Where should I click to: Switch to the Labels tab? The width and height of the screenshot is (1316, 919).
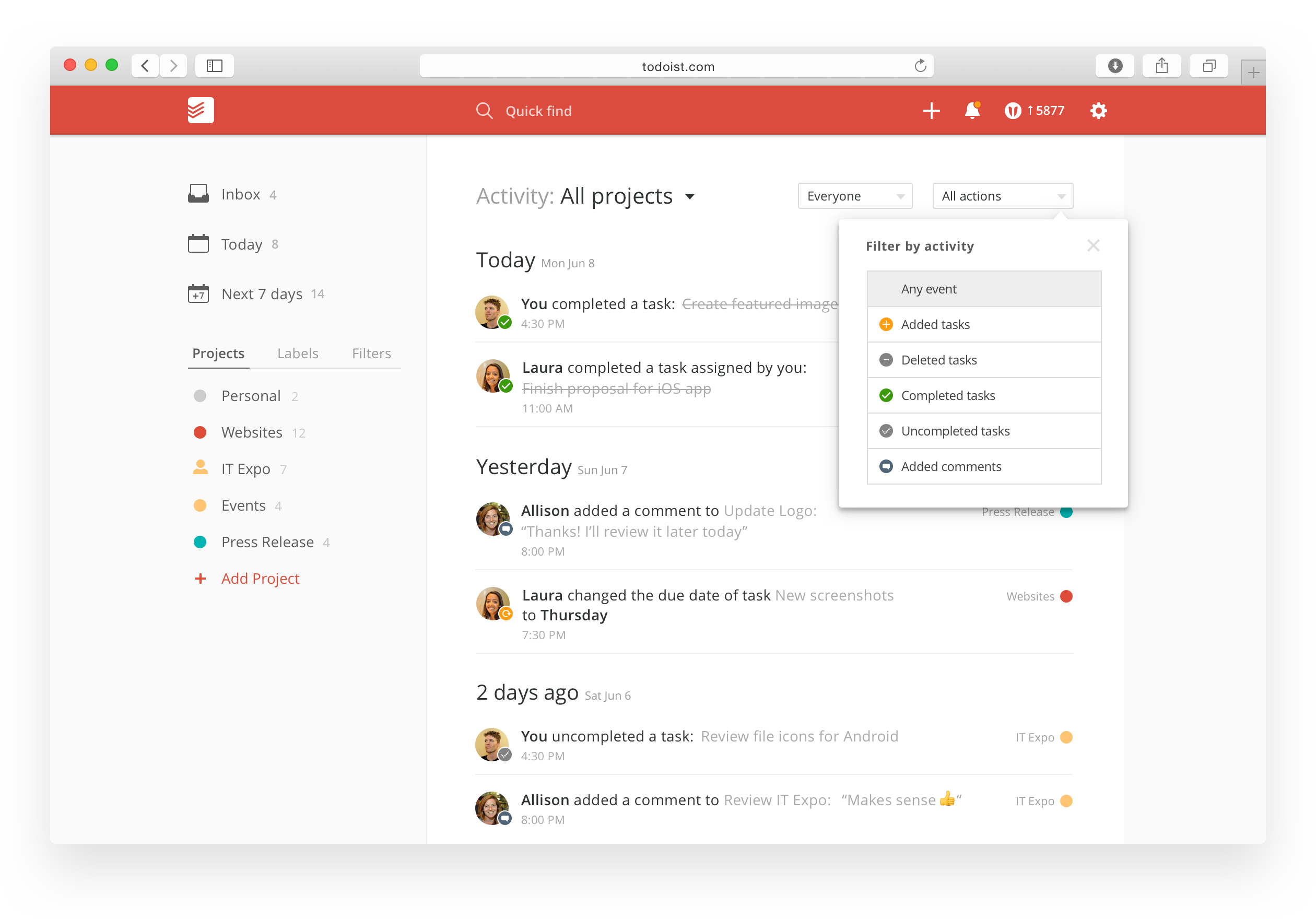tap(298, 354)
